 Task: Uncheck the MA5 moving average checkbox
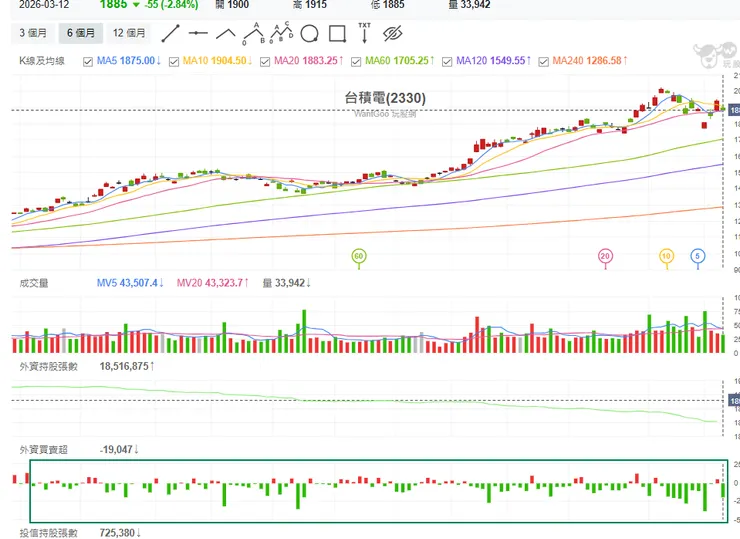pyautogui.click(x=88, y=62)
